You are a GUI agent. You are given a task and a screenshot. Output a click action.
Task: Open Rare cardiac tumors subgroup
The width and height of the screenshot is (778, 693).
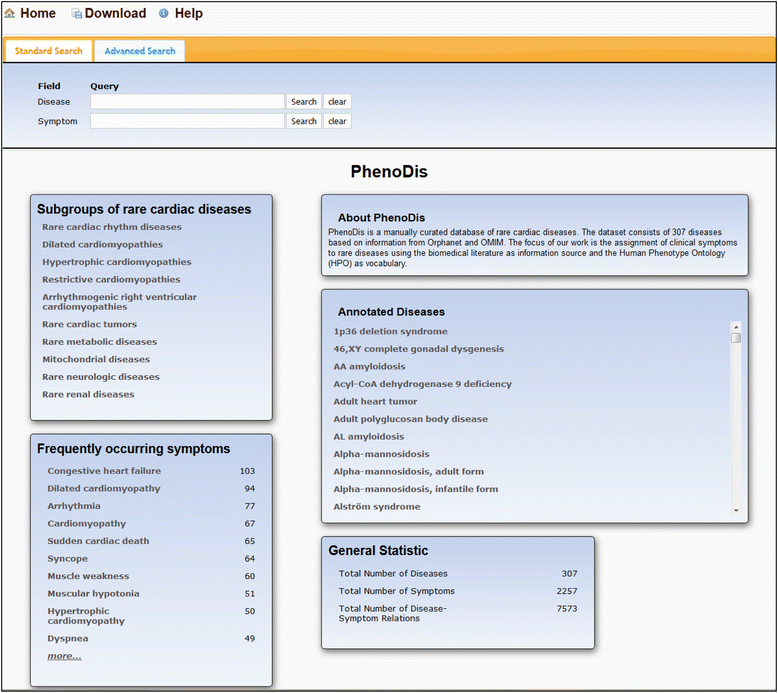pyautogui.click(x=89, y=324)
